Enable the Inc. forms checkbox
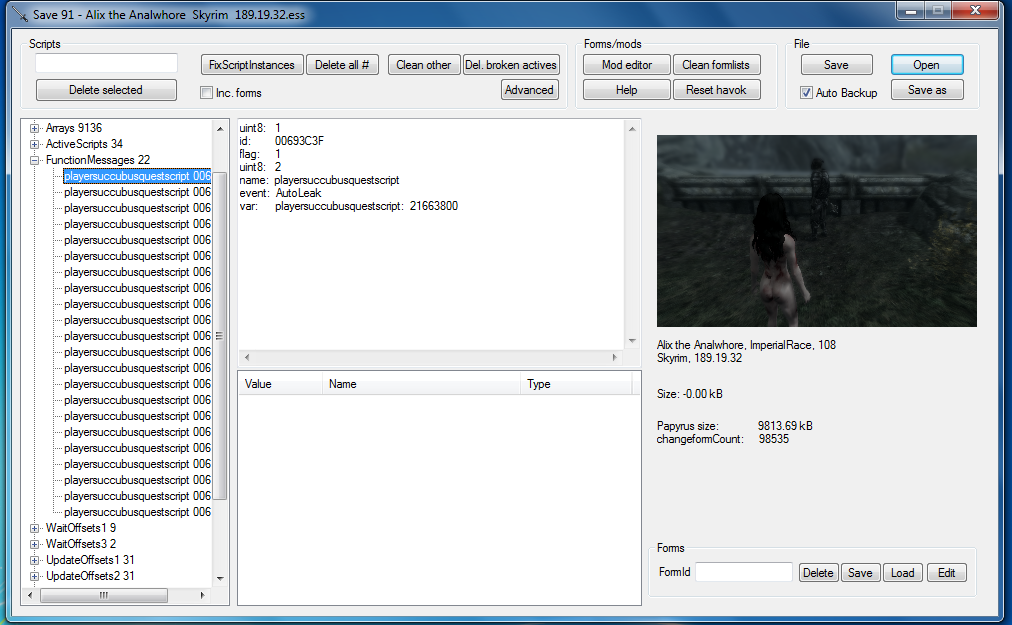1012x625 pixels. (x=207, y=92)
